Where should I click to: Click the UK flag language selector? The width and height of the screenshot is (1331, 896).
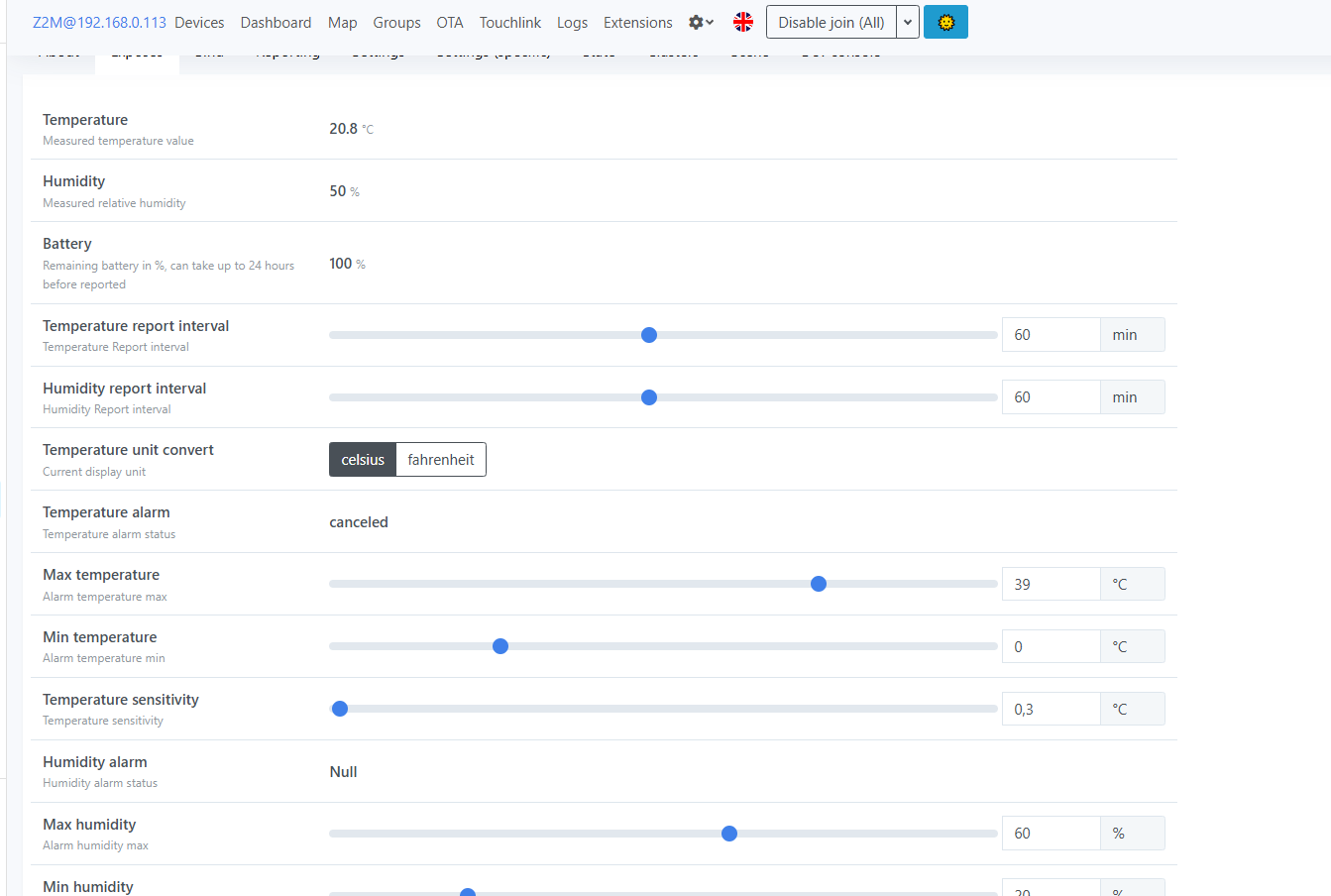pyautogui.click(x=743, y=22)
